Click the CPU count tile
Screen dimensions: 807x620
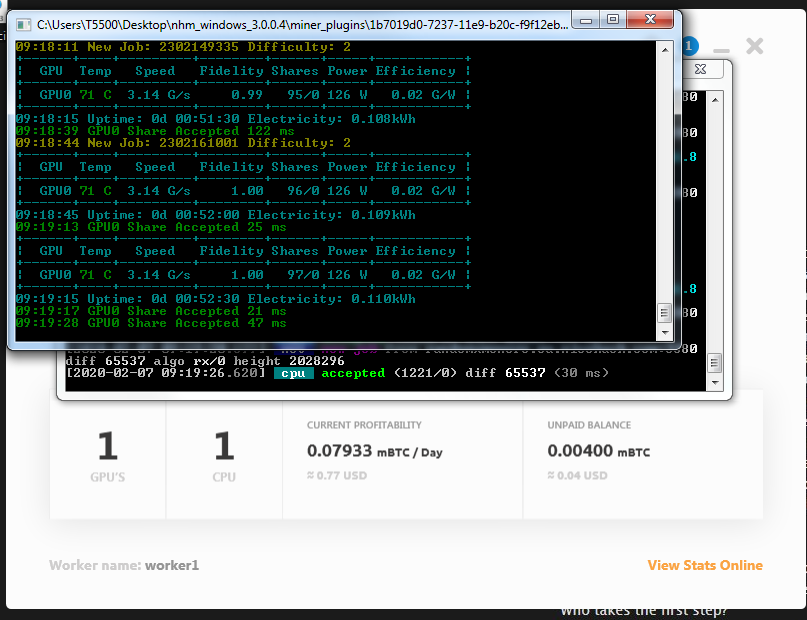(224, 455)
